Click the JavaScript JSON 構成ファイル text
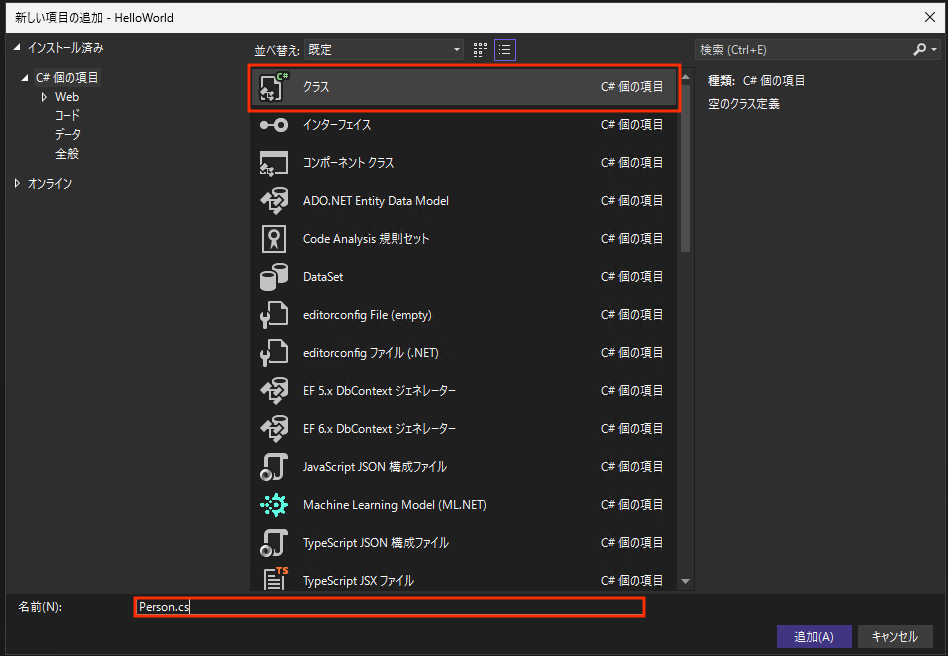 (x=374, y=467)
